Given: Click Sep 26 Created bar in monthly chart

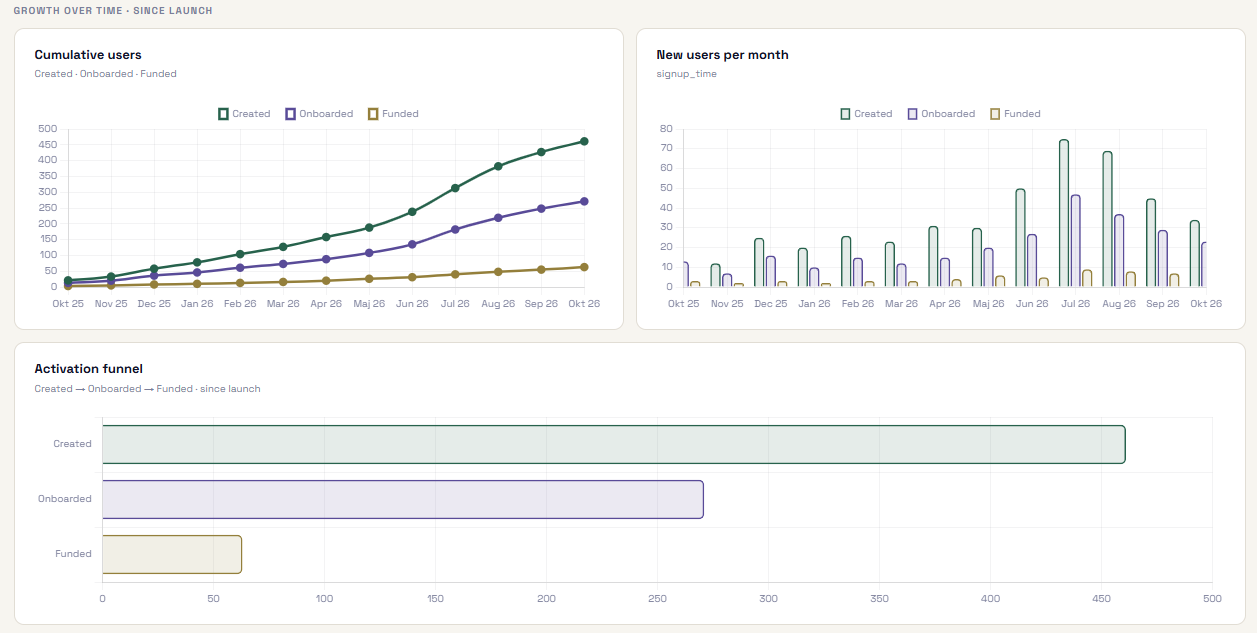Looking at the screenshot, I should pos(1151,243).
